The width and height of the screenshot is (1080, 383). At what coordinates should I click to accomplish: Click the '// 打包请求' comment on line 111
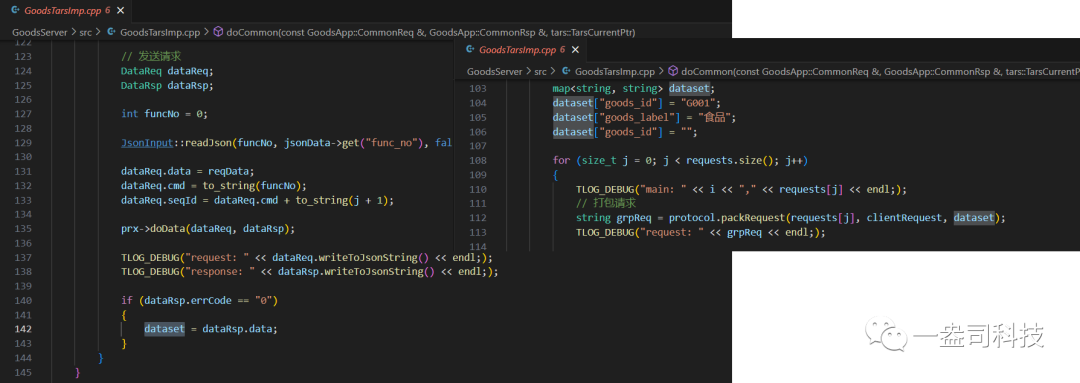coord(606,203)
